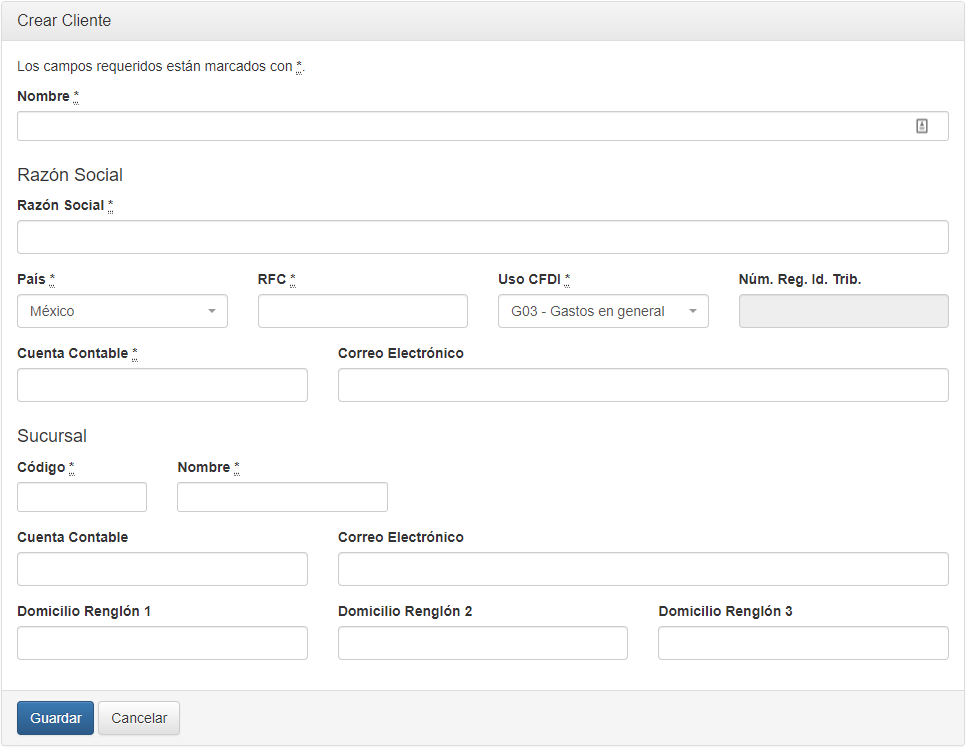
Task: Select the Domicilio Renglón 2 field
Action: [482, 643]
